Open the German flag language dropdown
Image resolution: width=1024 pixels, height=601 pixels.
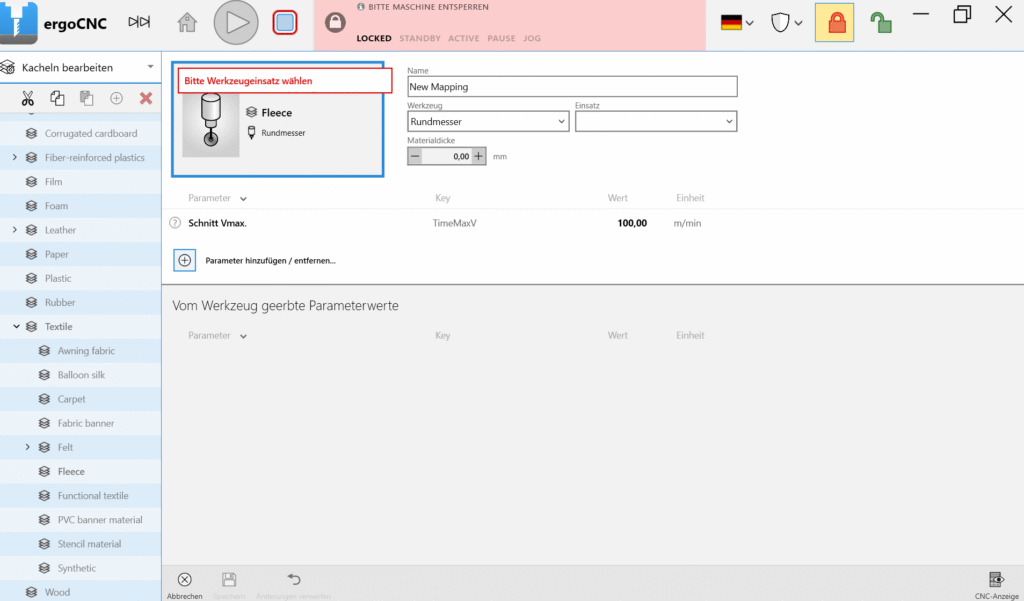click(x=737, y=22)
